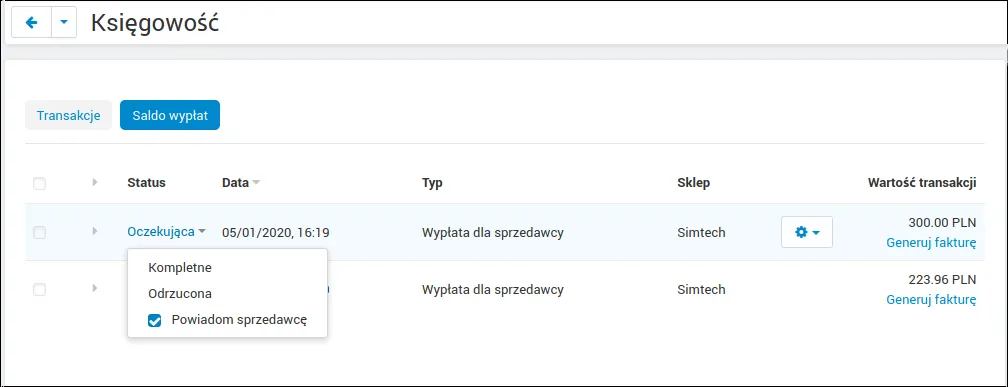Viewport: 1008px width, 387px height.
Task: Open the dropdown beside the back arrow
Action: [x=64, y=22]
